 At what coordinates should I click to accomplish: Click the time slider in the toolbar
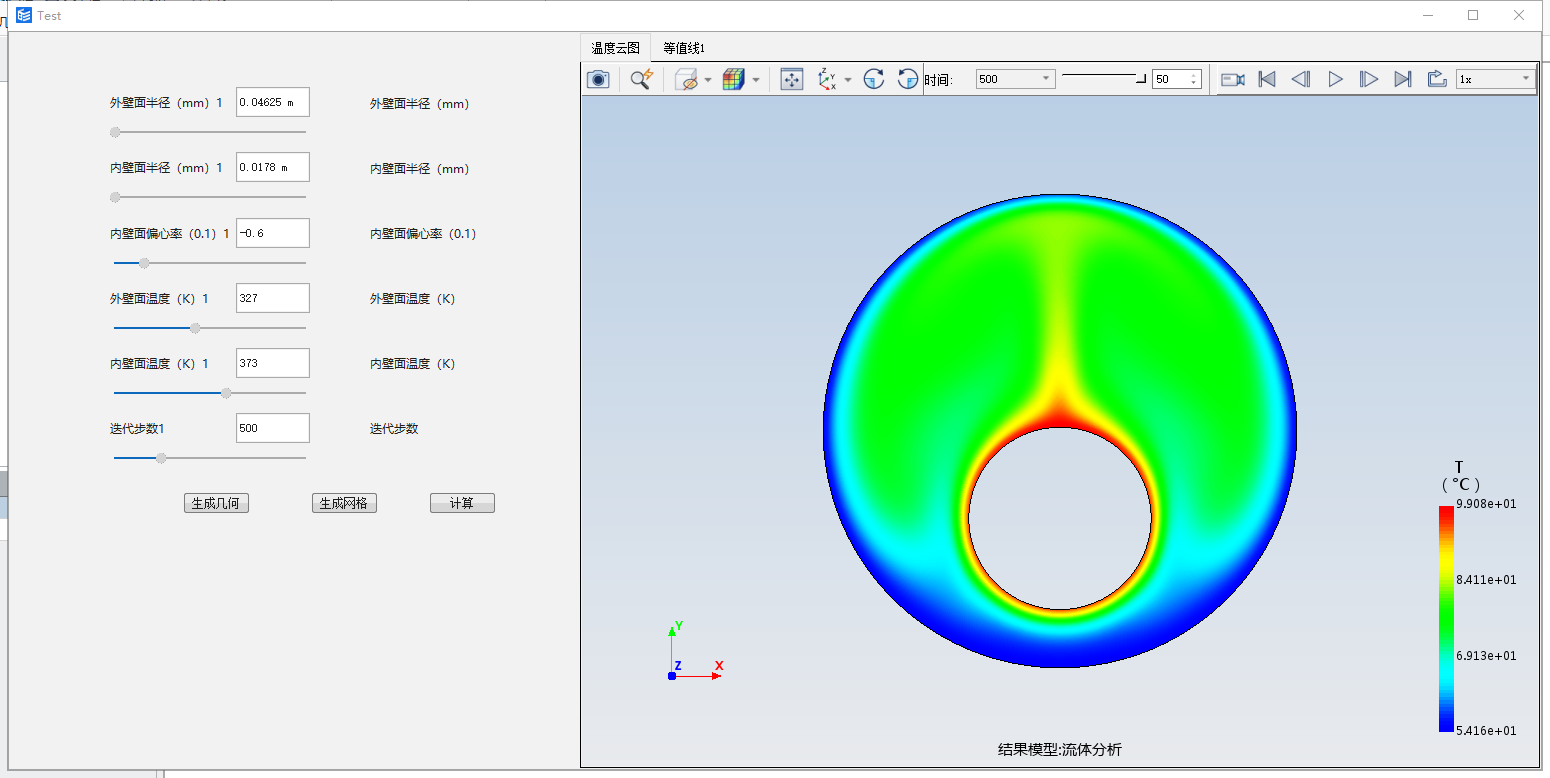[x=1104, y=78]
